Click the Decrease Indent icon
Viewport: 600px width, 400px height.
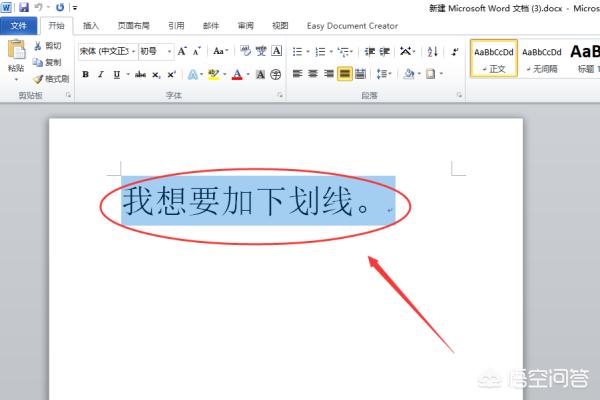370,51
